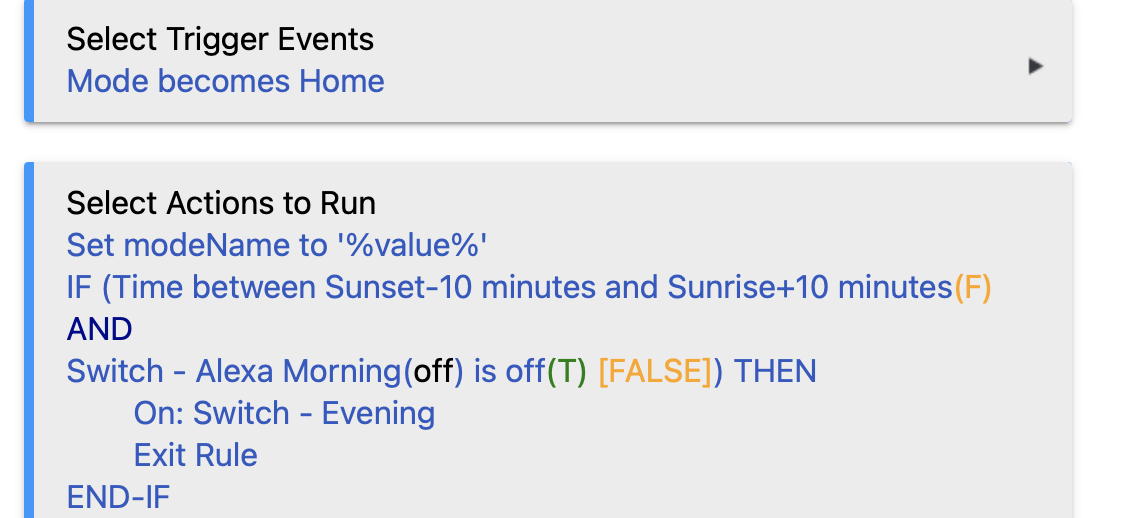Select the On: Switch - Evening action

pos(284,414)
